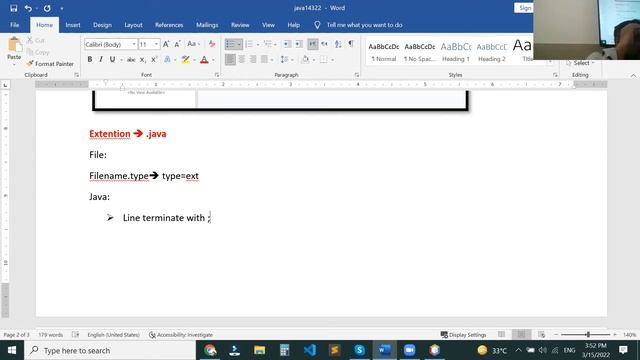
Task: Toggle align left for paragraph
Action: point(230,60)
